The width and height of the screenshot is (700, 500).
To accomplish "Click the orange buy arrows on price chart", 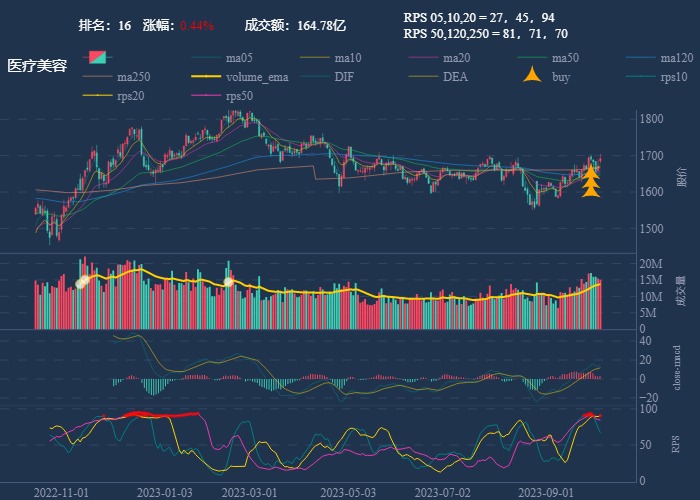I will coord(591,180).
